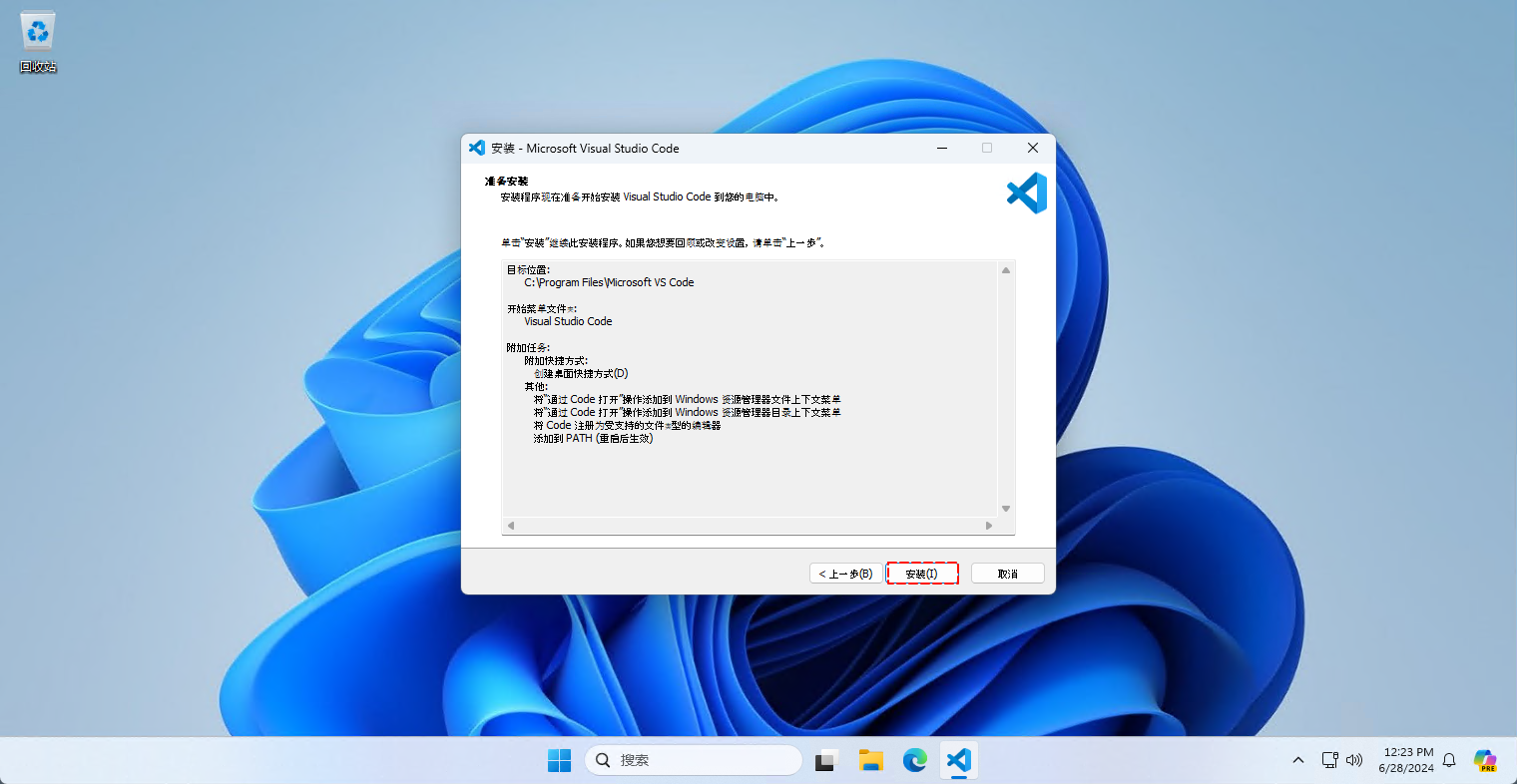Open Task View from the taskbar
Image resolution: width=1517 pixels, height=784 pixels.
(x=826, y=760)
